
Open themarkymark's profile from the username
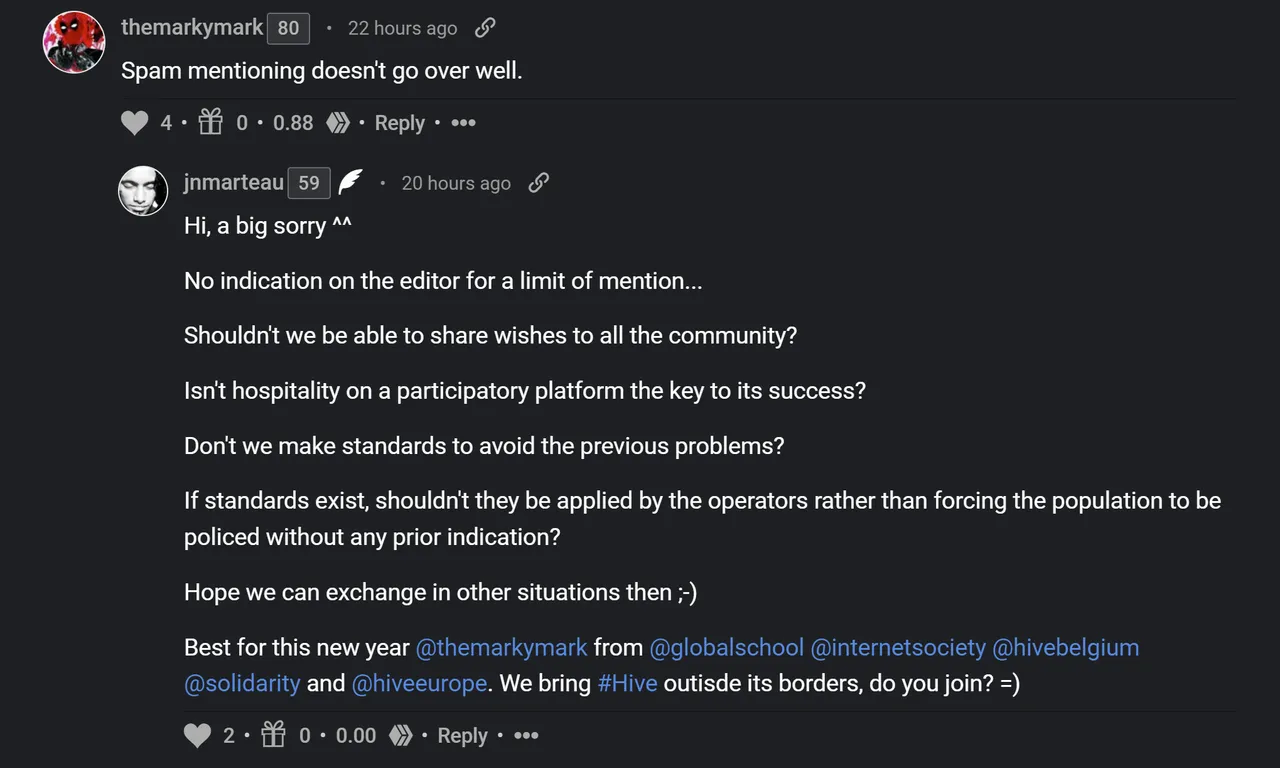coord(192,27)
